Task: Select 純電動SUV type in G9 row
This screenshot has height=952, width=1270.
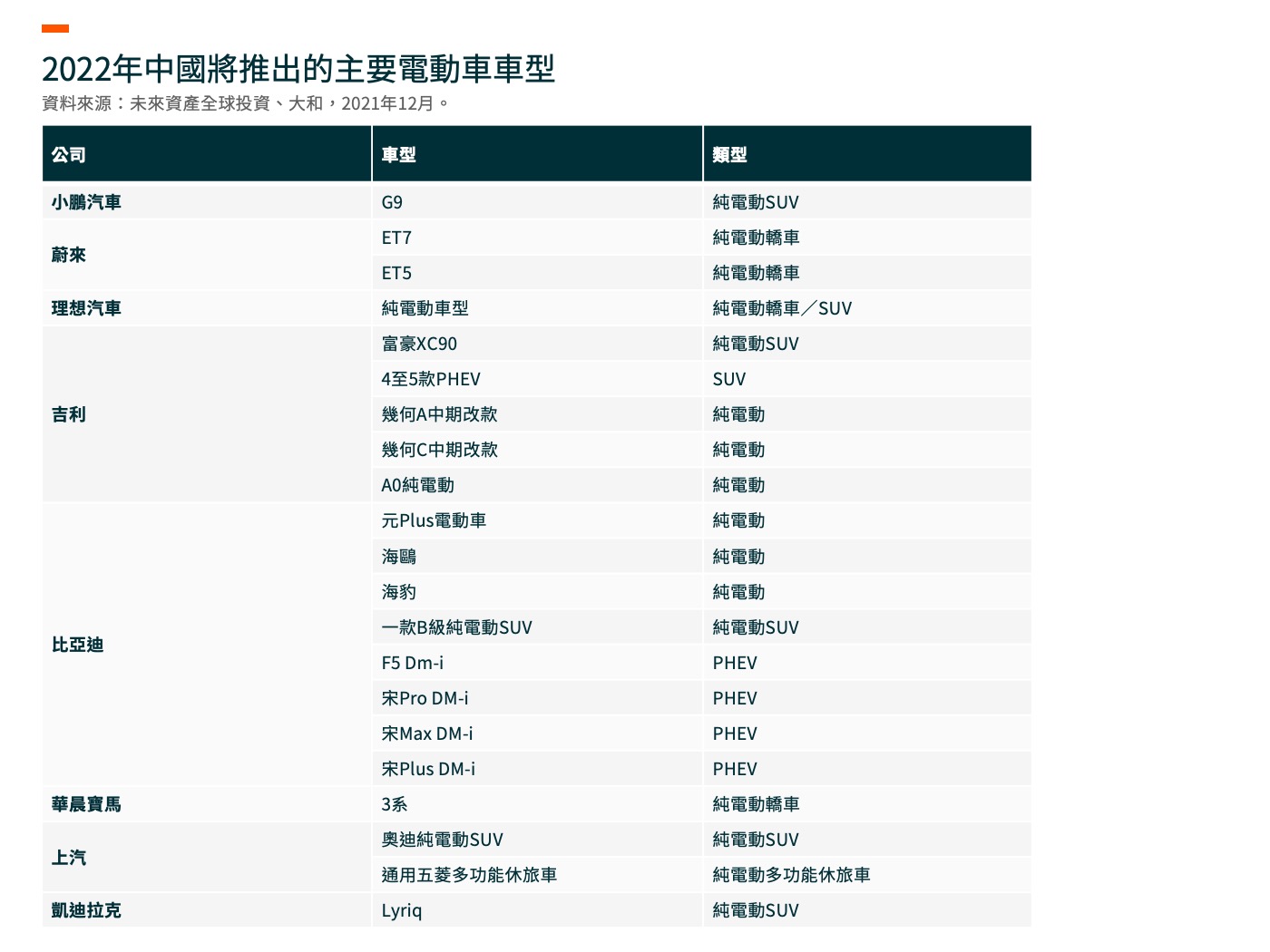Action: click(x=867, y=202)
